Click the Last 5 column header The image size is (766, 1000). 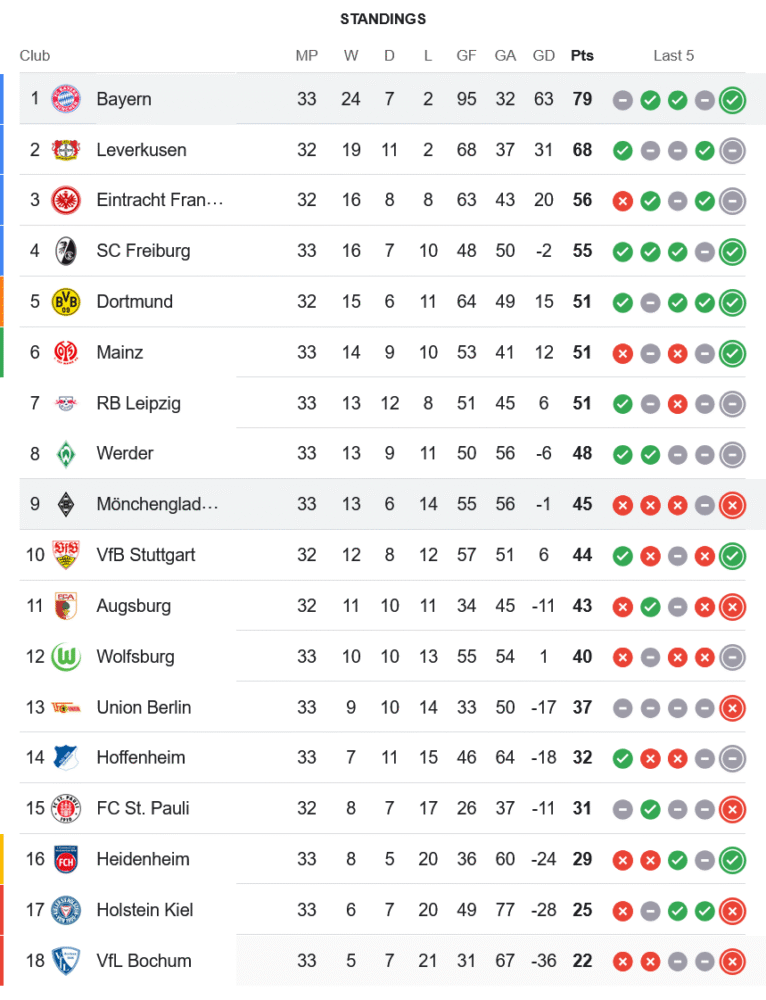pyautogui.click(x=674, y=56)
